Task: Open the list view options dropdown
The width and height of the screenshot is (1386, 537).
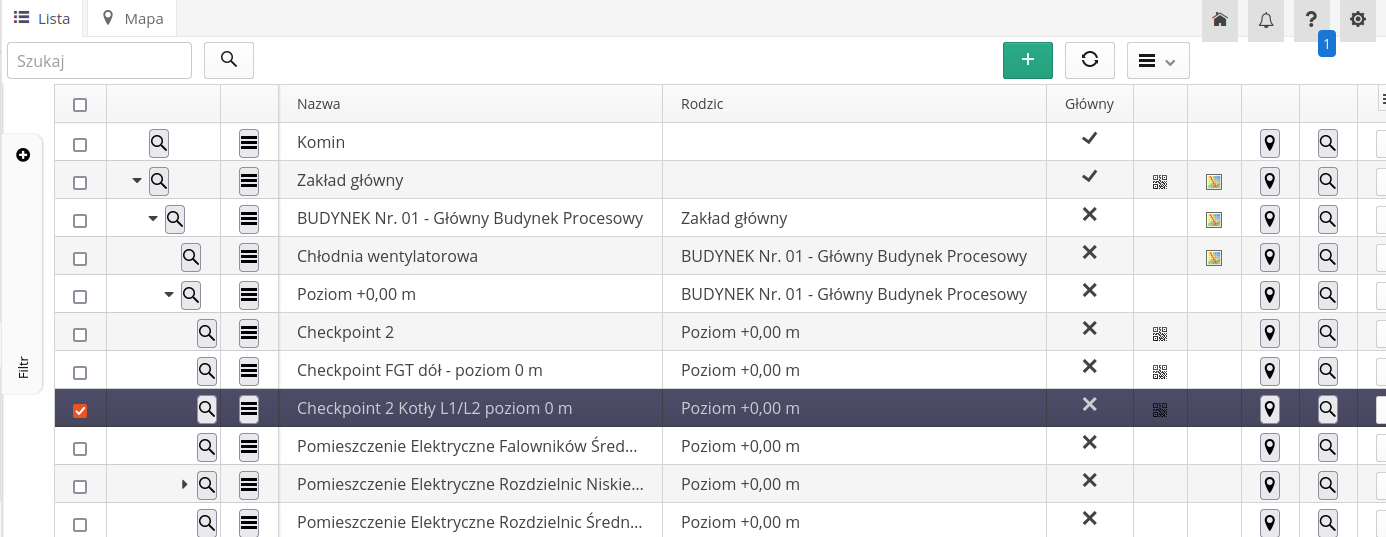Action: (1157, 60)
